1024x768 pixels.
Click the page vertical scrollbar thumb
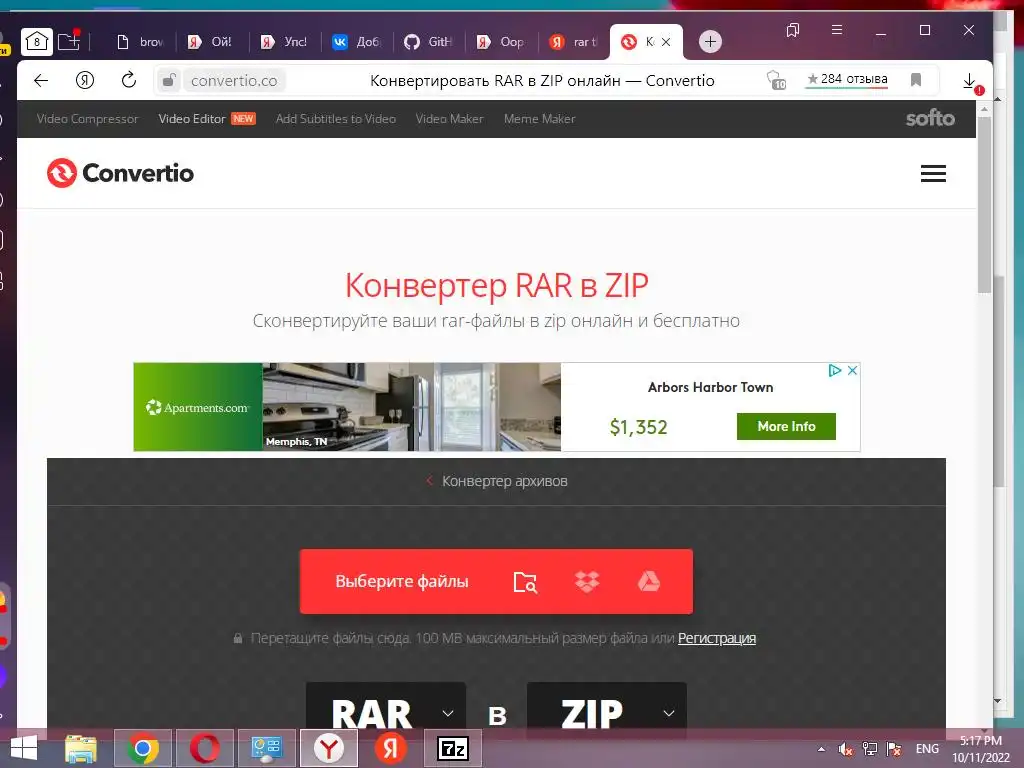[984, 205]
